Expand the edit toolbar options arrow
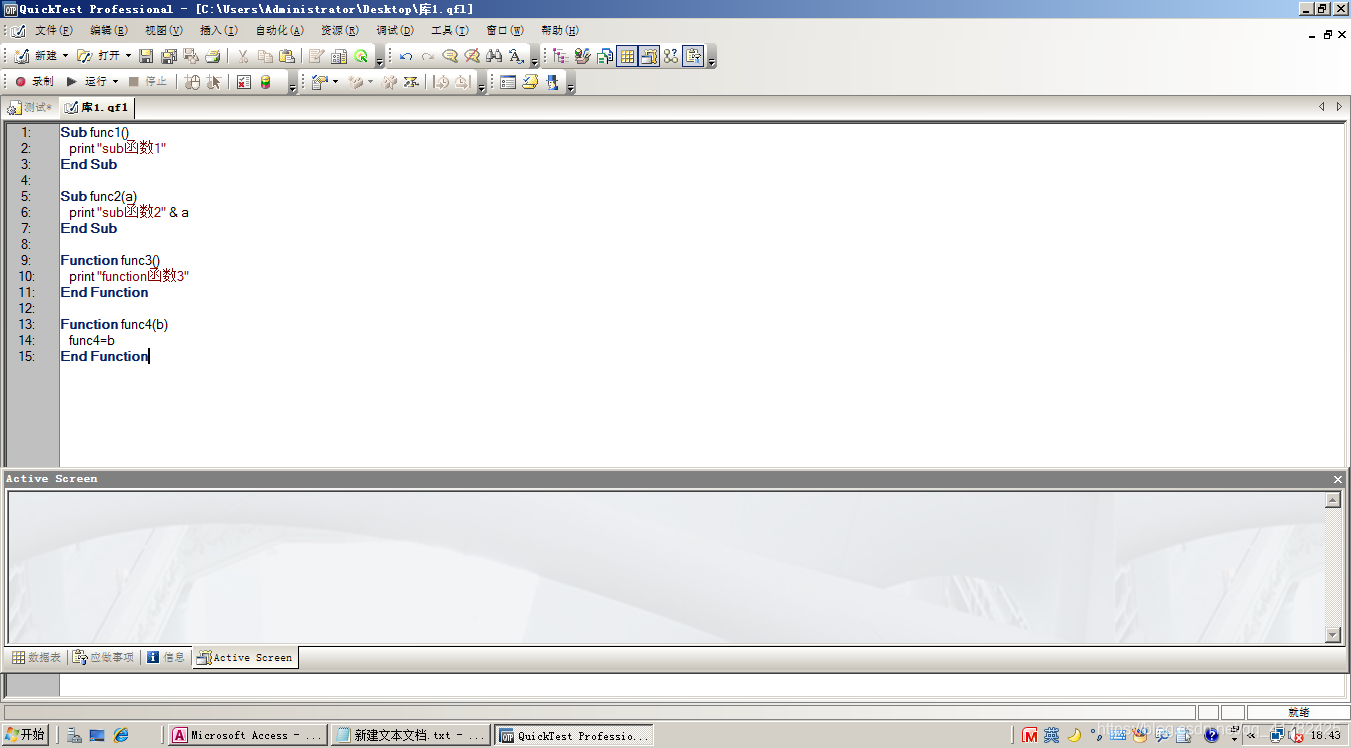Image resolution: width=1351 pixels, height=748 pixels. point(535,62)
